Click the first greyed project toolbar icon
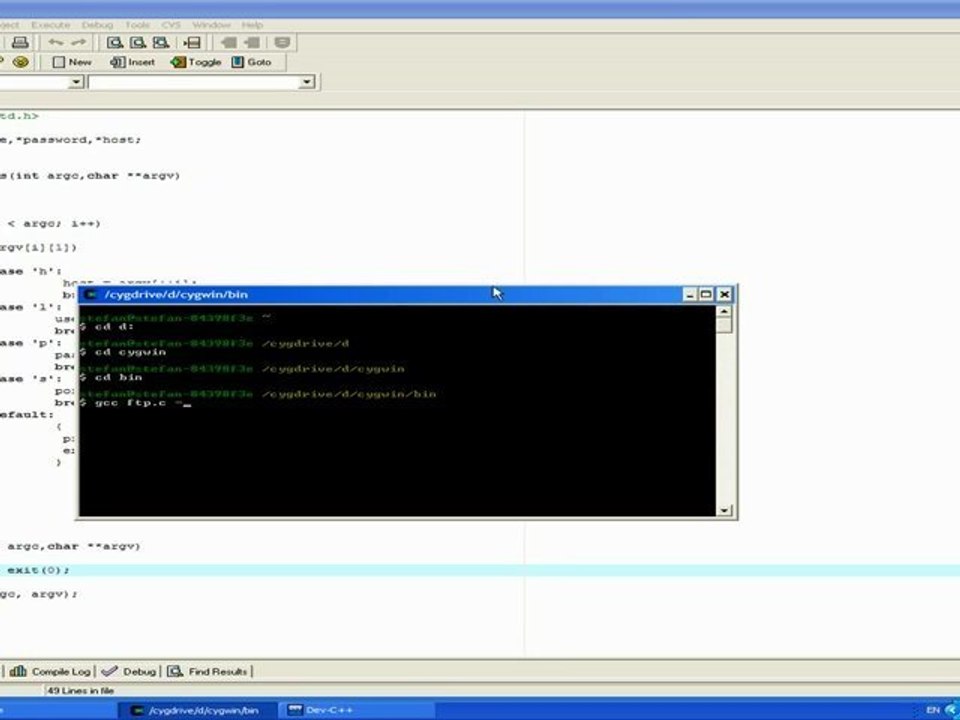 pyautogui.click(x=229, y=42)
